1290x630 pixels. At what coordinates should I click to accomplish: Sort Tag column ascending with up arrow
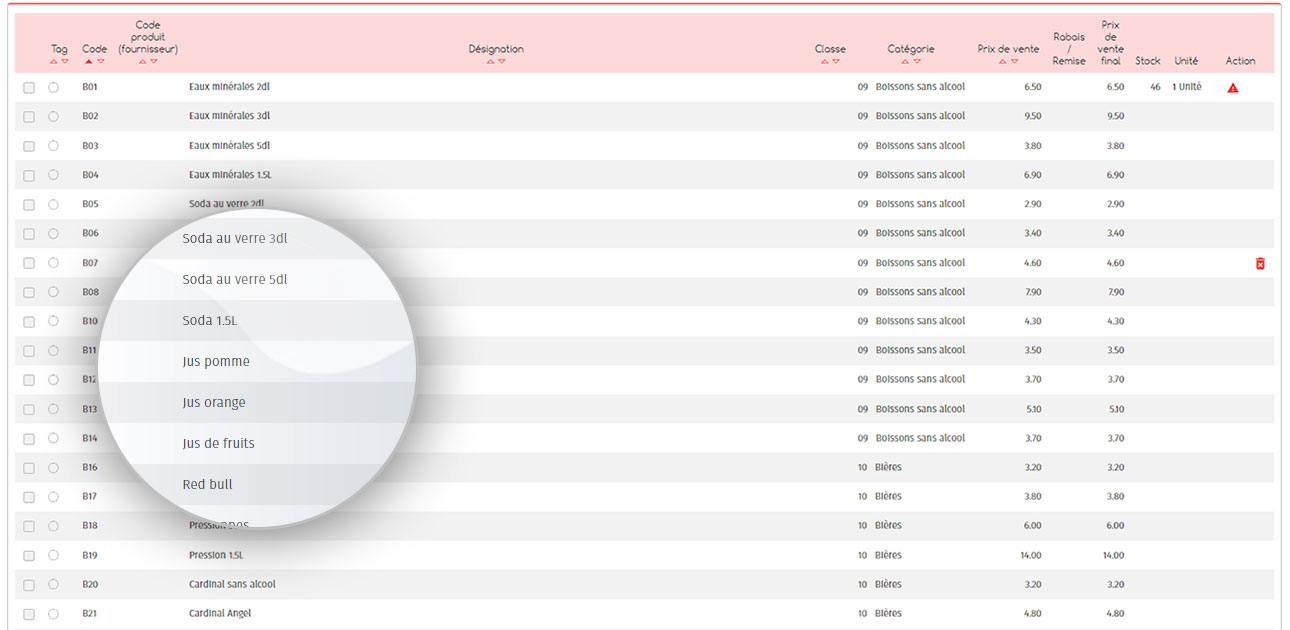(54, 62)
